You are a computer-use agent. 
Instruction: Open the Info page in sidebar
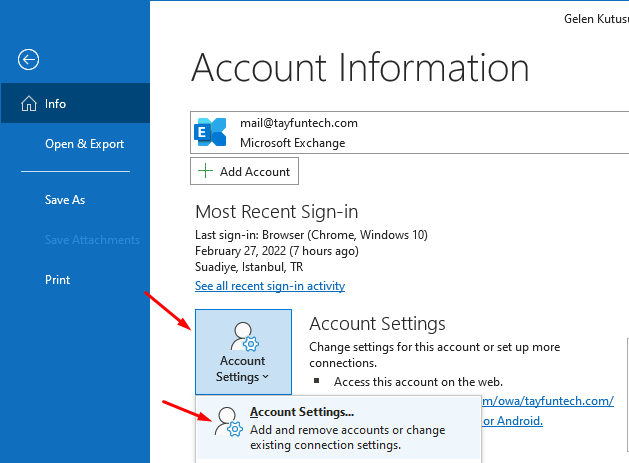point(56,104)
